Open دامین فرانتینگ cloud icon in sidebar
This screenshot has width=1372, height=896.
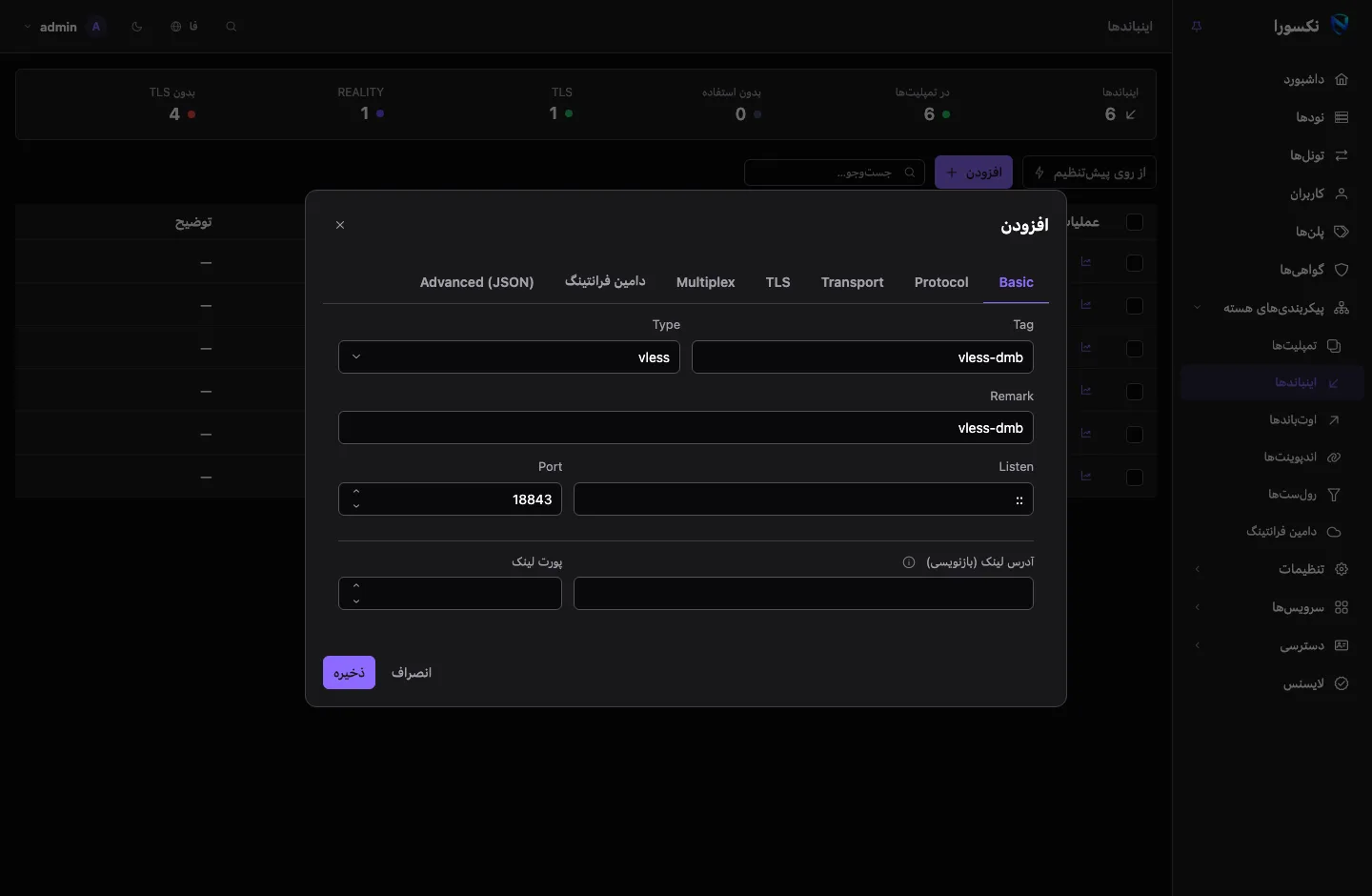pyautogui.click(x=1334, y=531)
